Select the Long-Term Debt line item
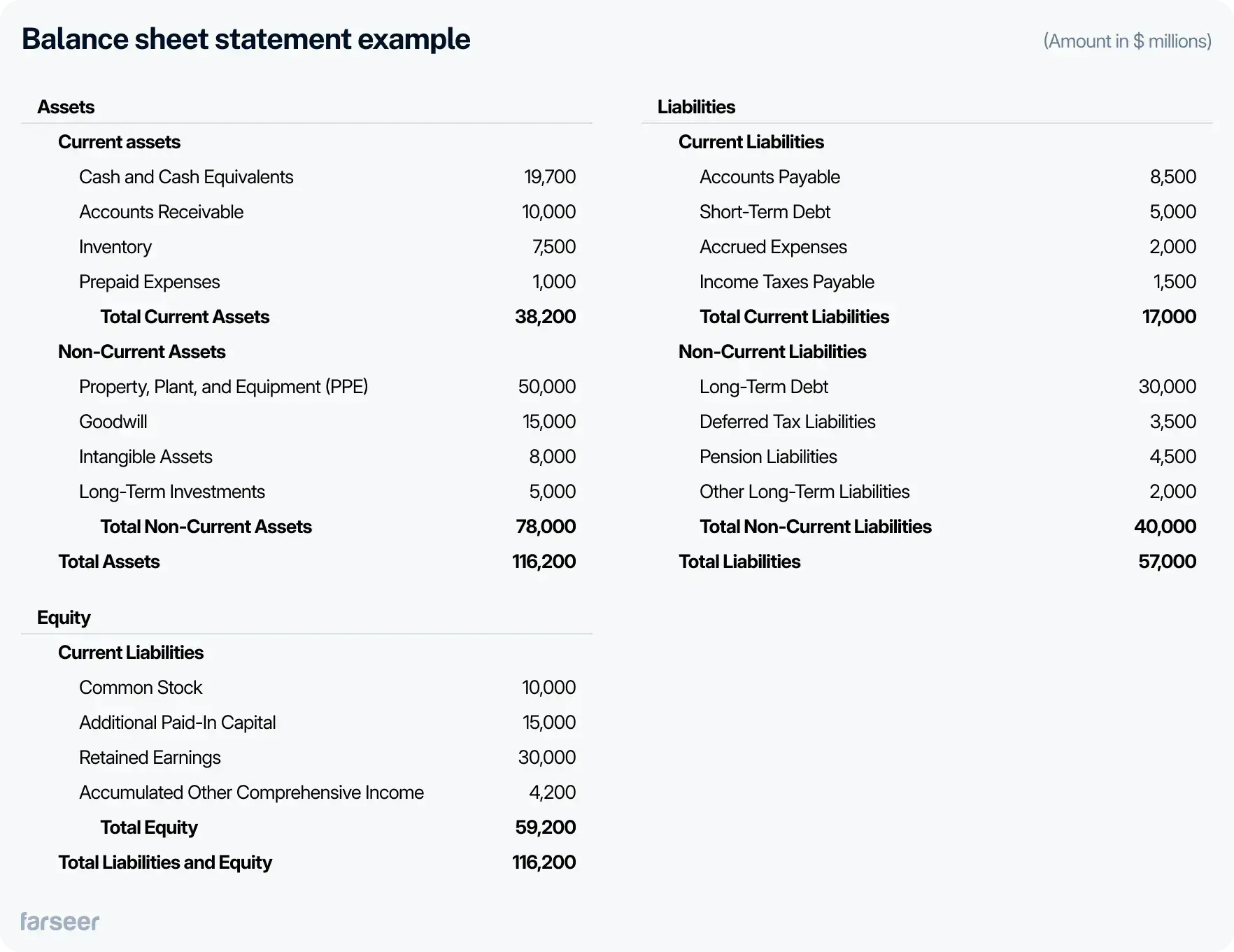Viewport: 1234px width, 952px height. [x=763, y=386]
